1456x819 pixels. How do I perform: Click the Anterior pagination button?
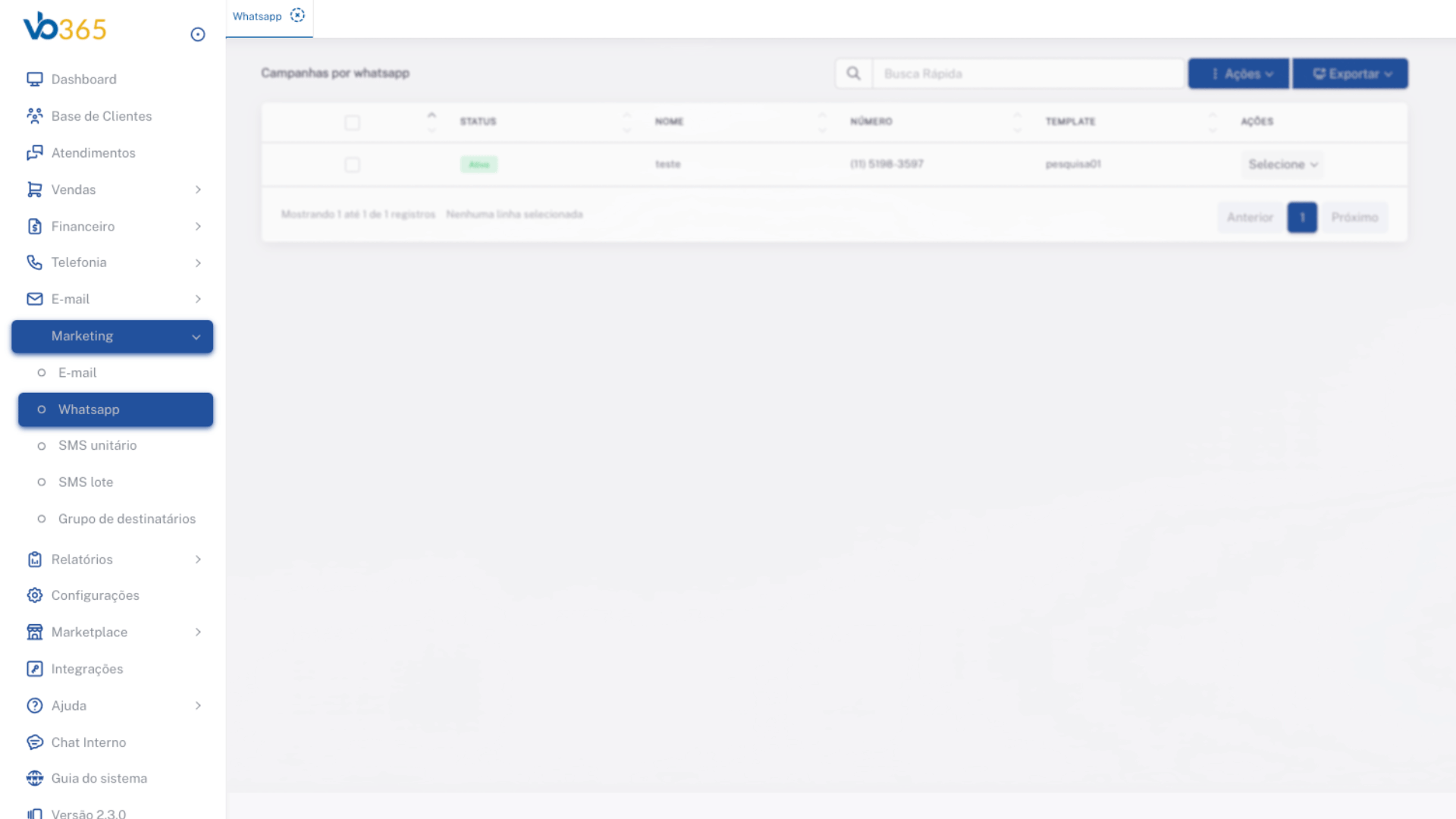[x=1250, y=218]
